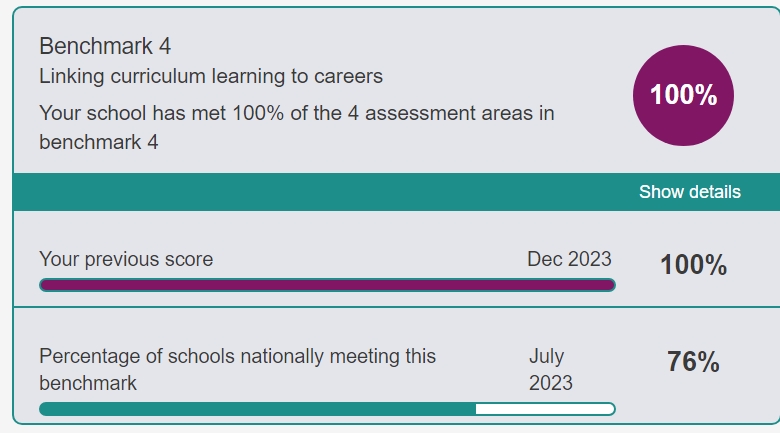Click the July 2023 date label
The height and width of the screenshot is (433, 780).
[x=551, y=370]
